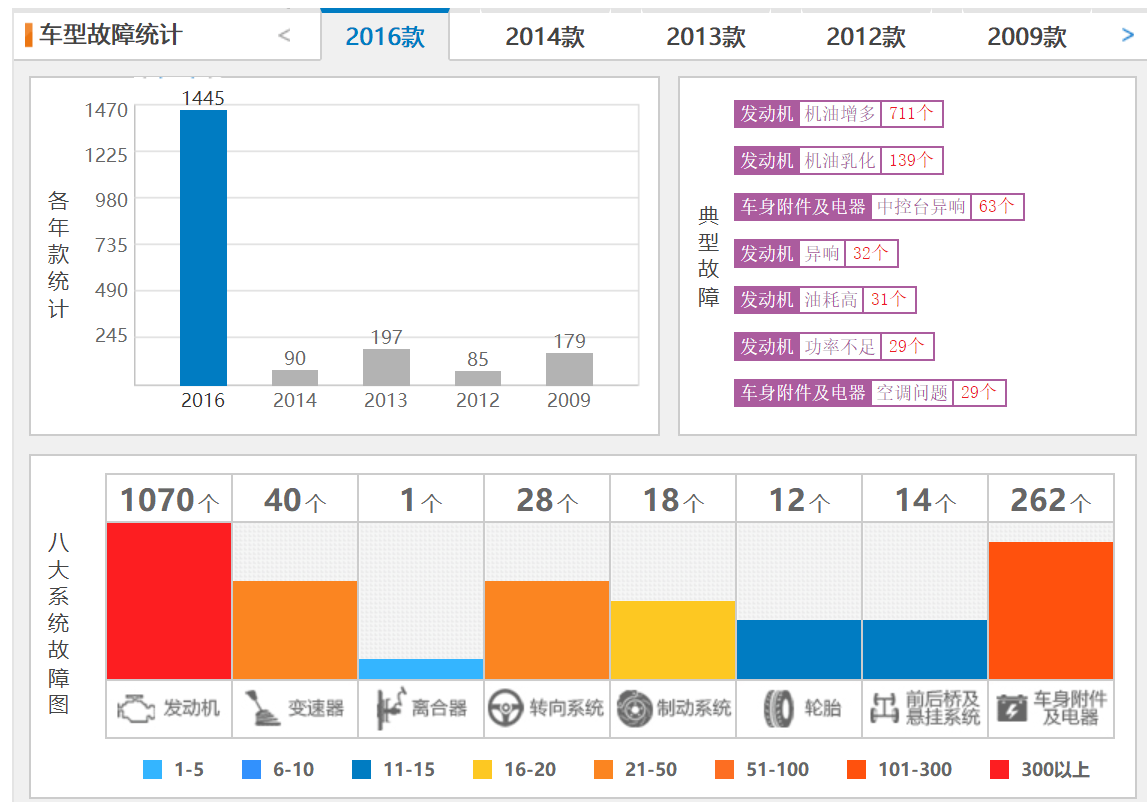
Task: Click the red 300以上 legend swatch
Action: click(x=999, y=769)
